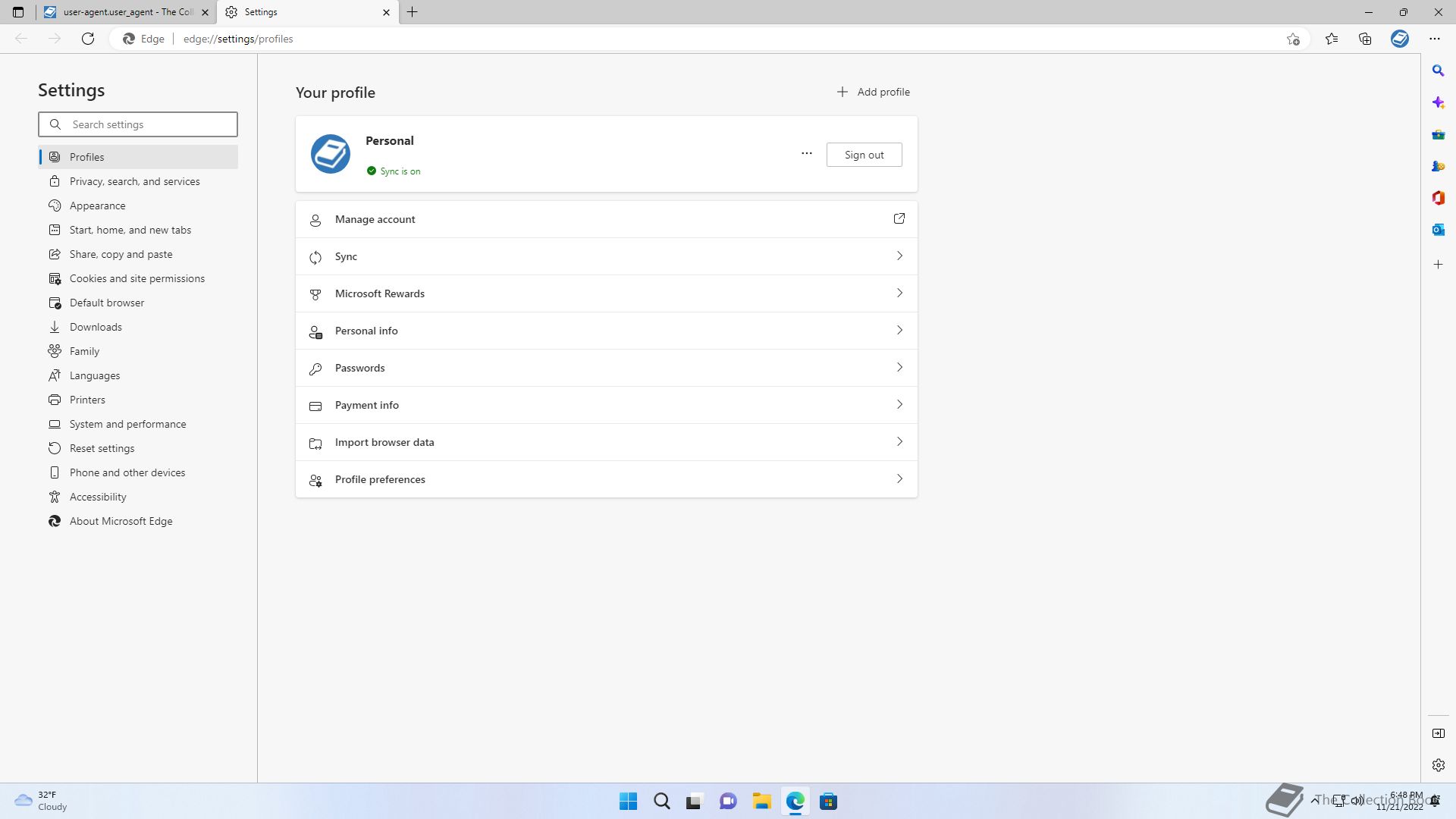Open Settings and more menu in toolbar
Image resolution: width=1456 pixels, height=819 pixels.
tap(1434, 39)
